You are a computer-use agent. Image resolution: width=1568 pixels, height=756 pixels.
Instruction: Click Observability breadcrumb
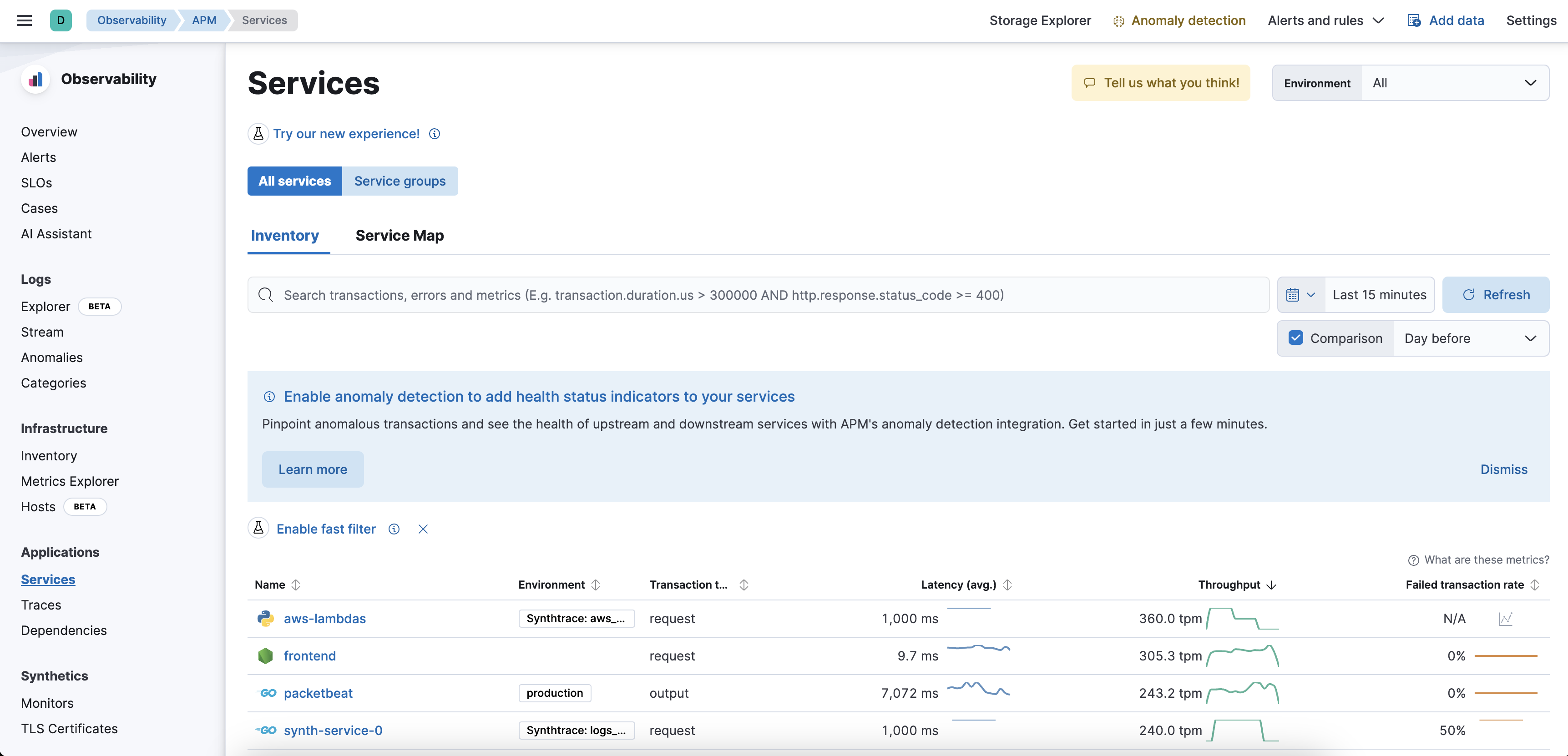(x=132, y=20)
